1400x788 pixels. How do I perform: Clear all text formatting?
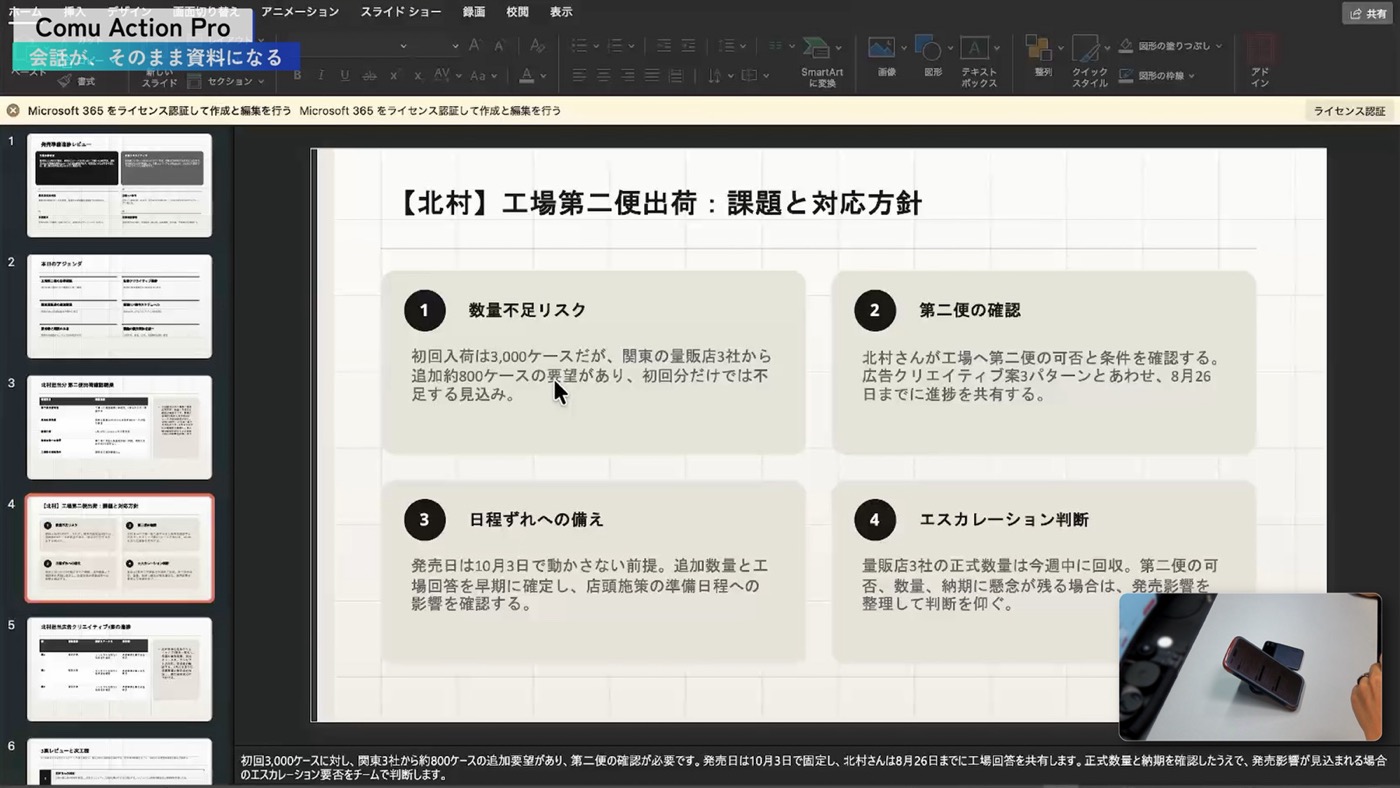537,45
